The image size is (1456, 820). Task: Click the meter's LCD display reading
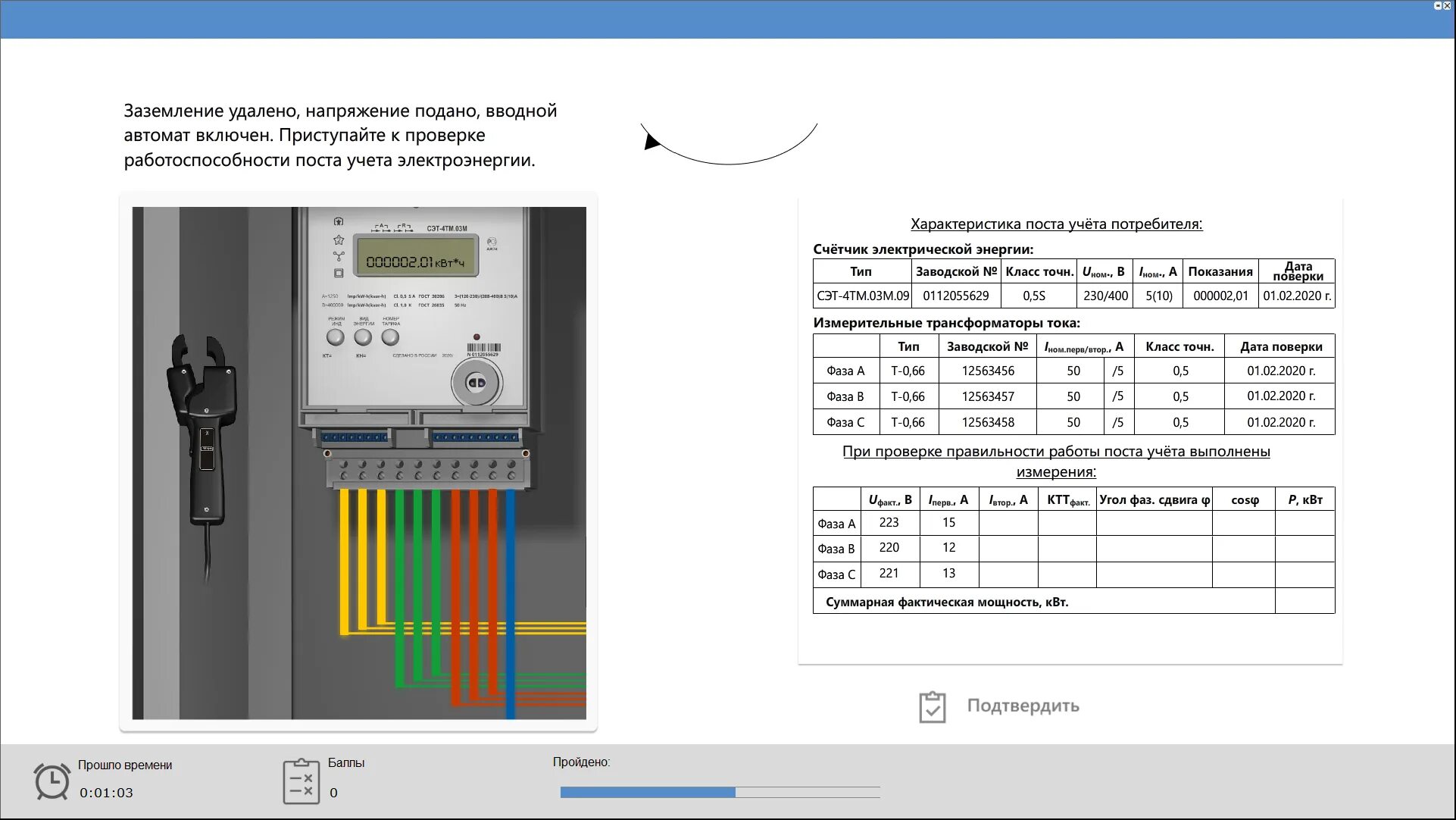415,262
